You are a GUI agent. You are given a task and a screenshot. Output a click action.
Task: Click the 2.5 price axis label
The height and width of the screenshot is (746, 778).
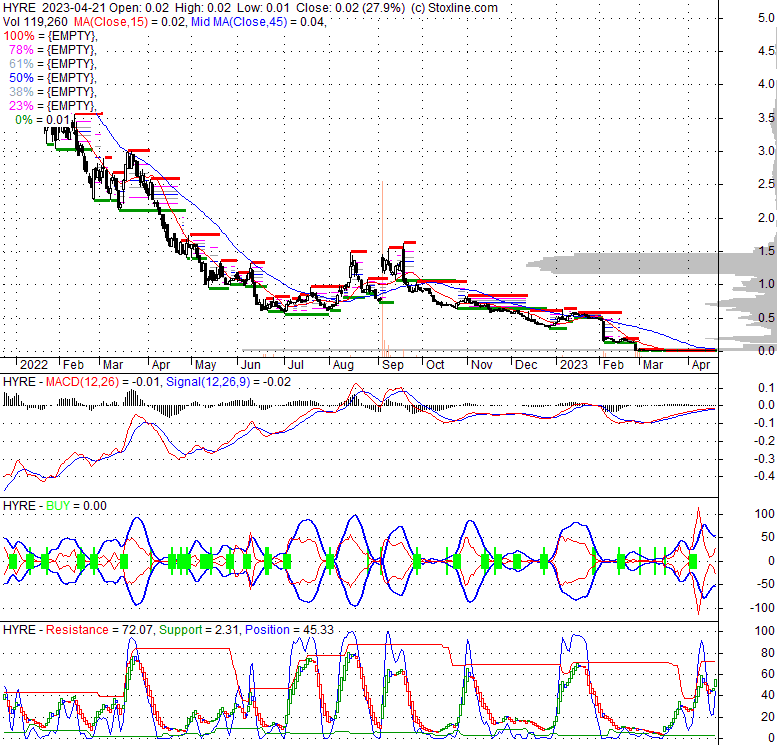coord(766,185)
